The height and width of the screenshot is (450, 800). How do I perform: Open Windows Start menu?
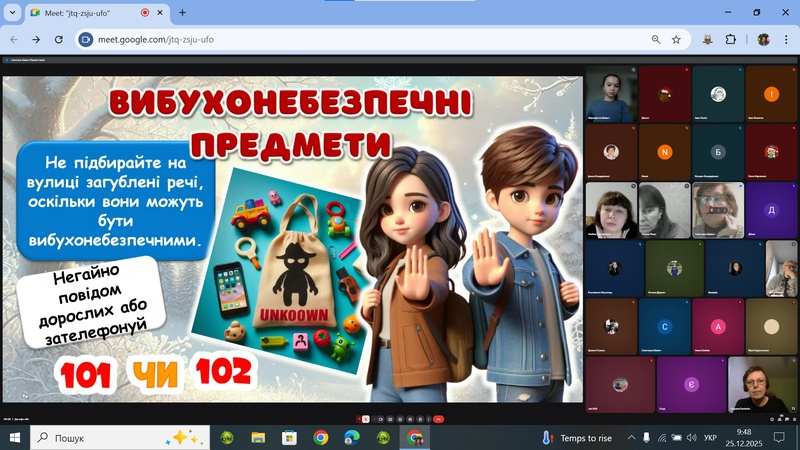(15, 438)
